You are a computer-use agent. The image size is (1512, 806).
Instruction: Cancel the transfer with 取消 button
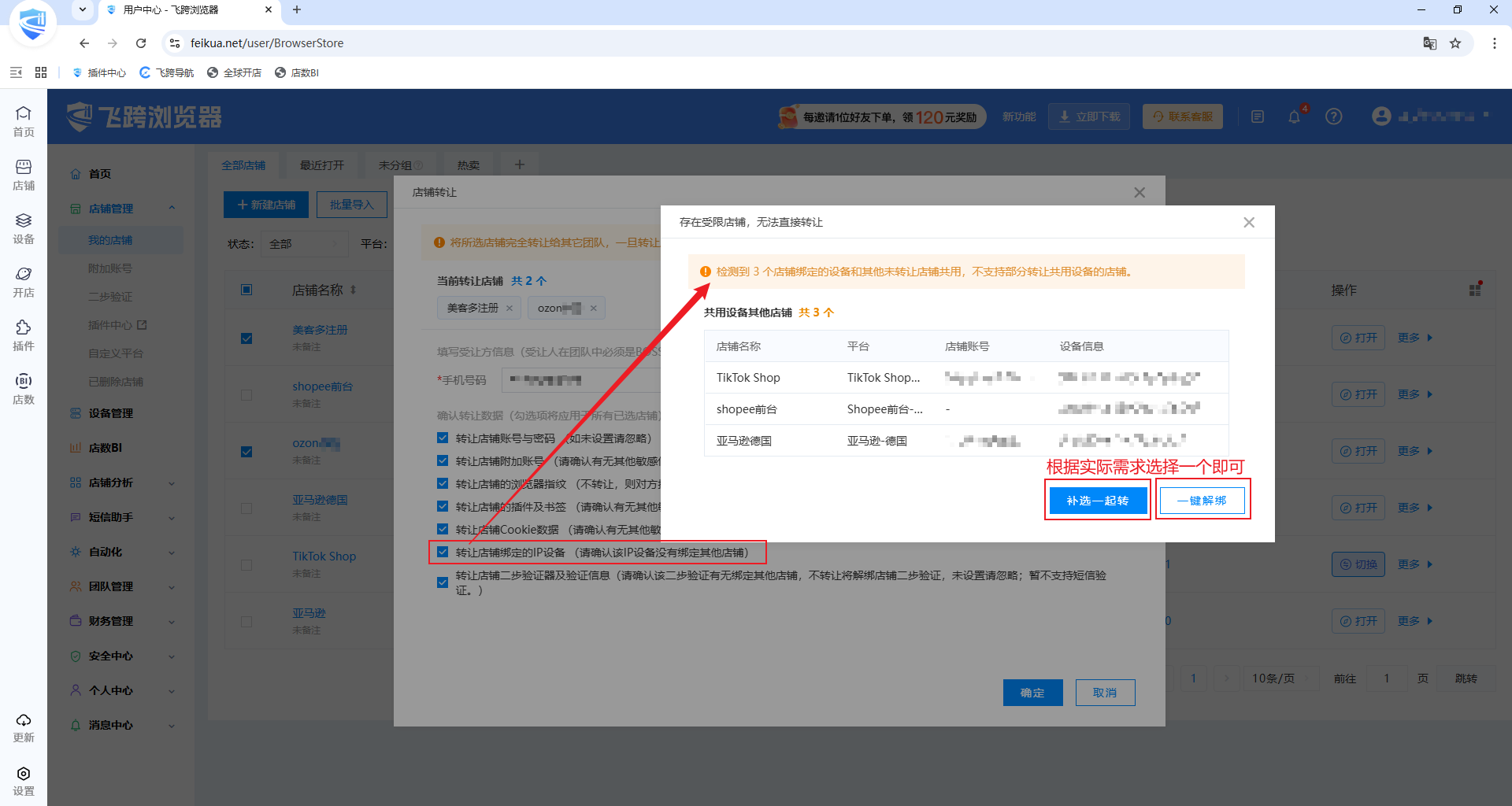click(x=1105, y=693)
